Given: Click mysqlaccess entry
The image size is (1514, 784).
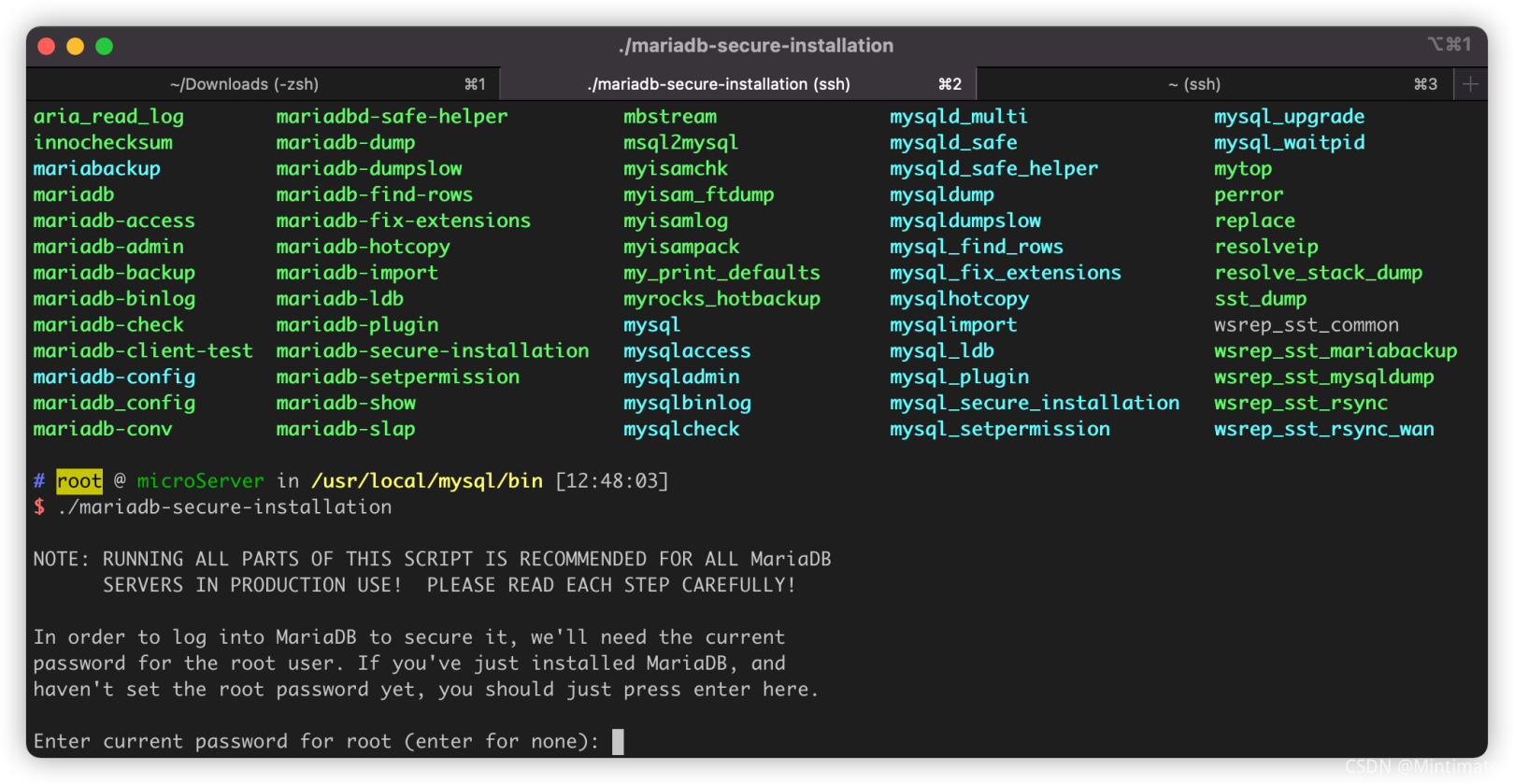Looking at the screenshot, I should click(687, 351).
